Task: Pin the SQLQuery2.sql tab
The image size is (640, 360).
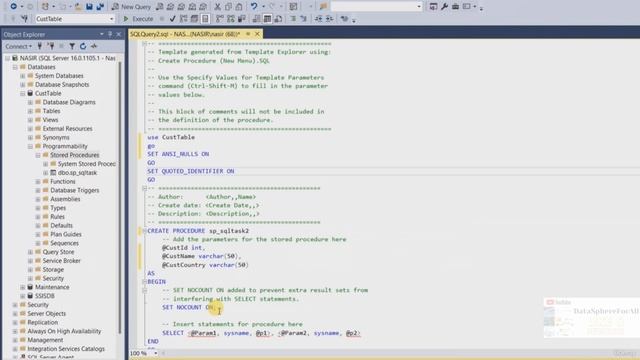Action: click(x=248, y=34)
